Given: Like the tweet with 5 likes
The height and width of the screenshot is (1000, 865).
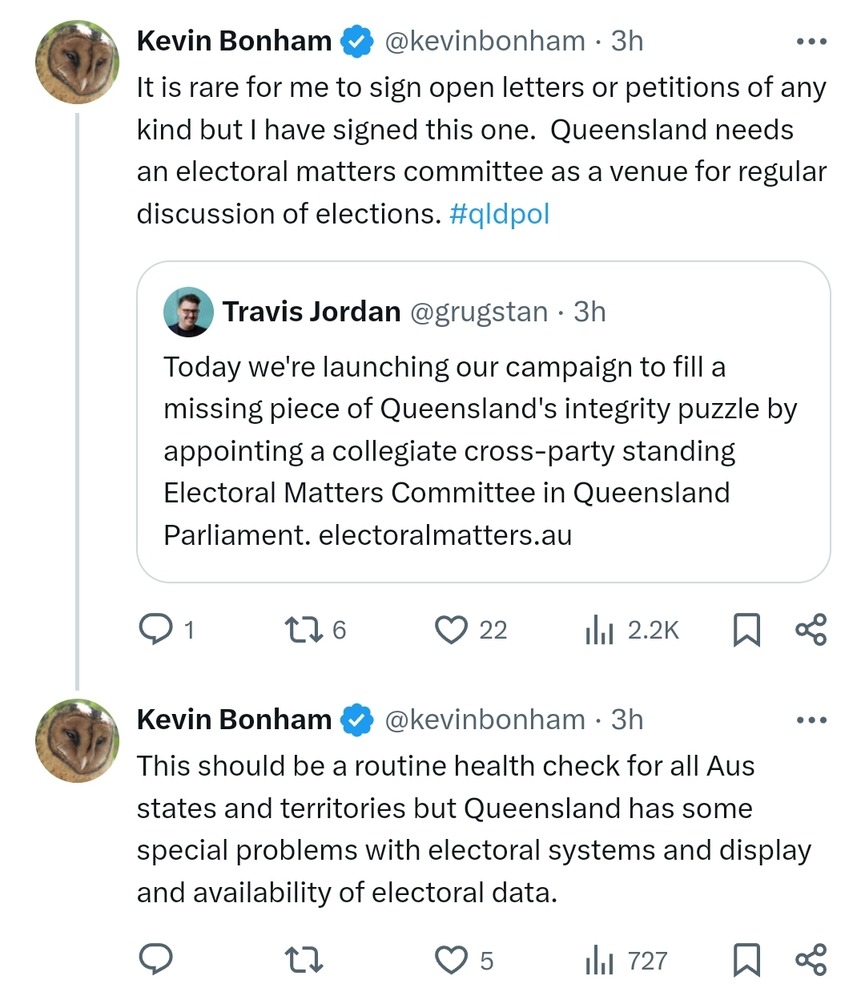Looking at the screenshot, I should pyautogui.click(x=452, y=960).
